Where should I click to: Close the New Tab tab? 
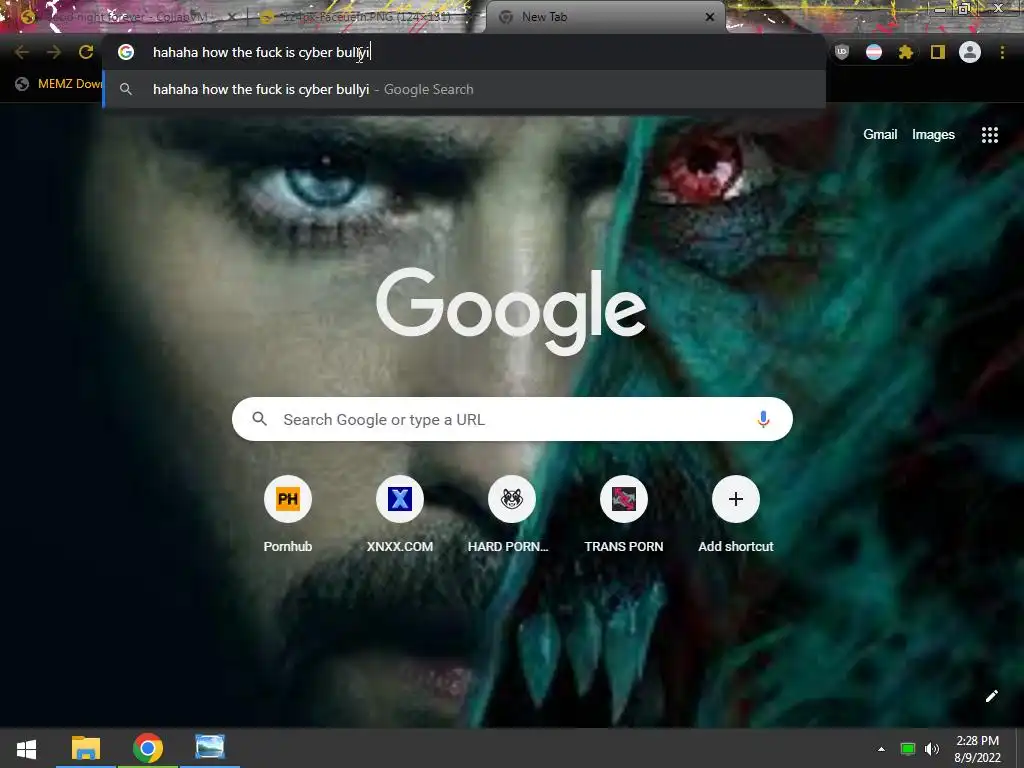click(710, 17)
